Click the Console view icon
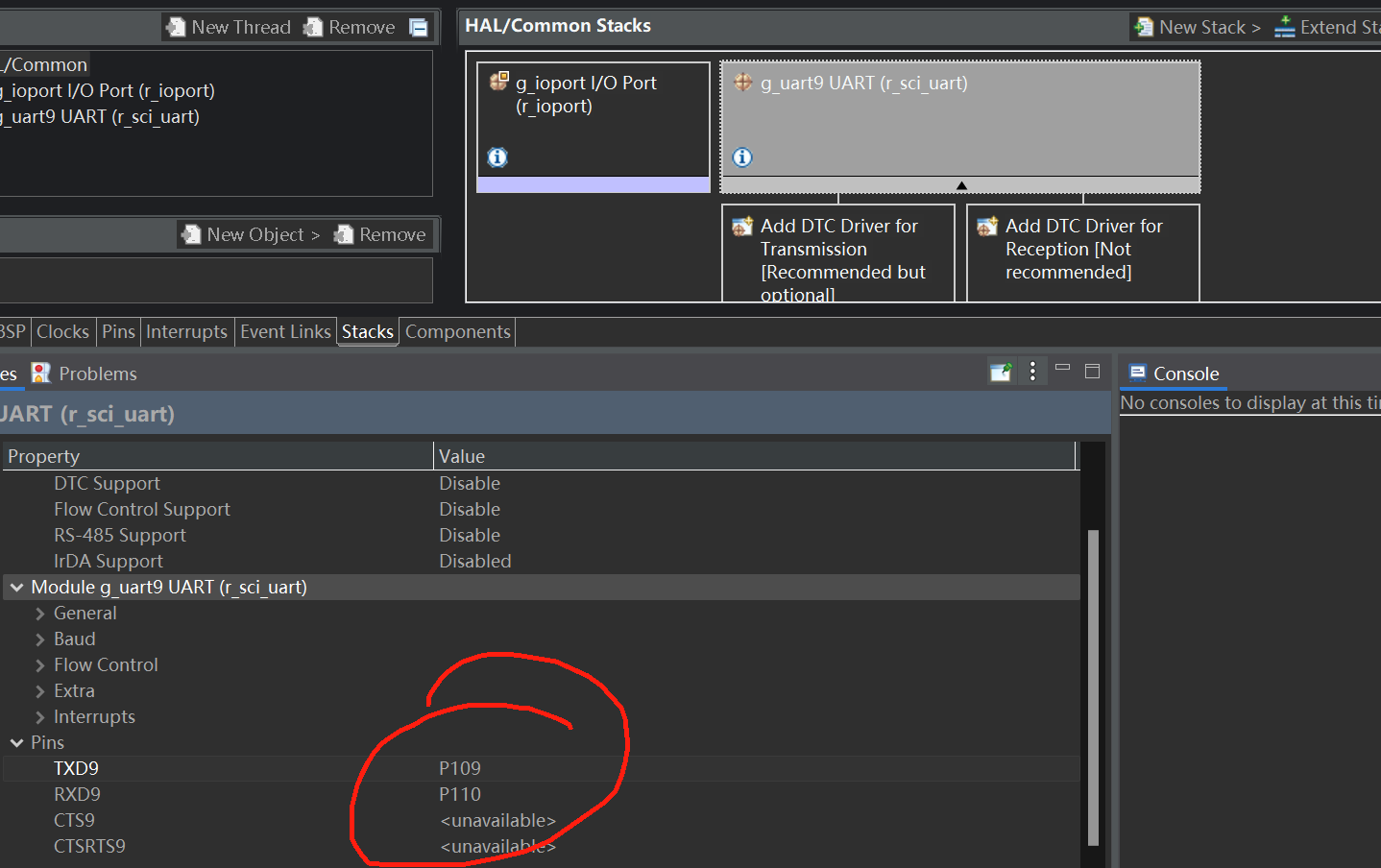Screen dimensions: 1381x868 (x=1138, y=373)
